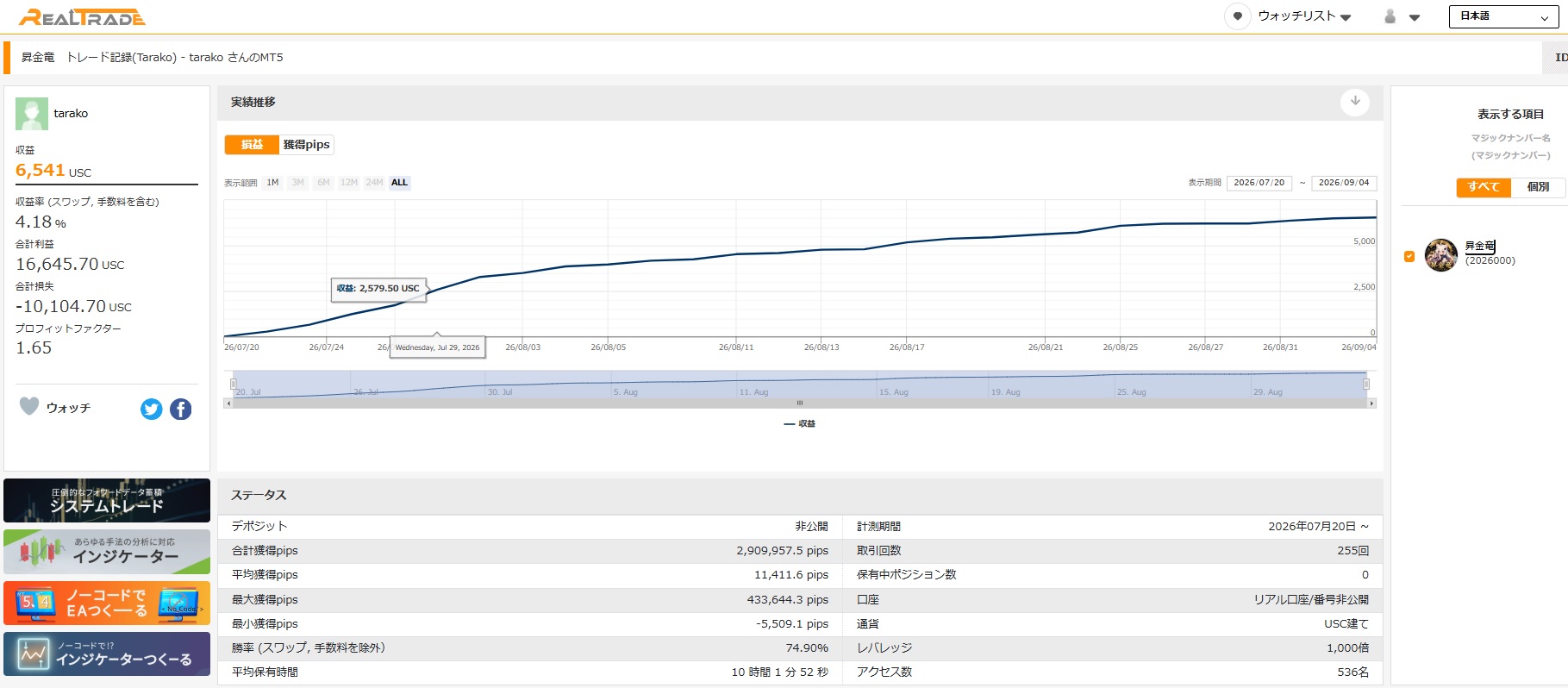
Task: Select the 個別 display option
Action: (1538, 187)
